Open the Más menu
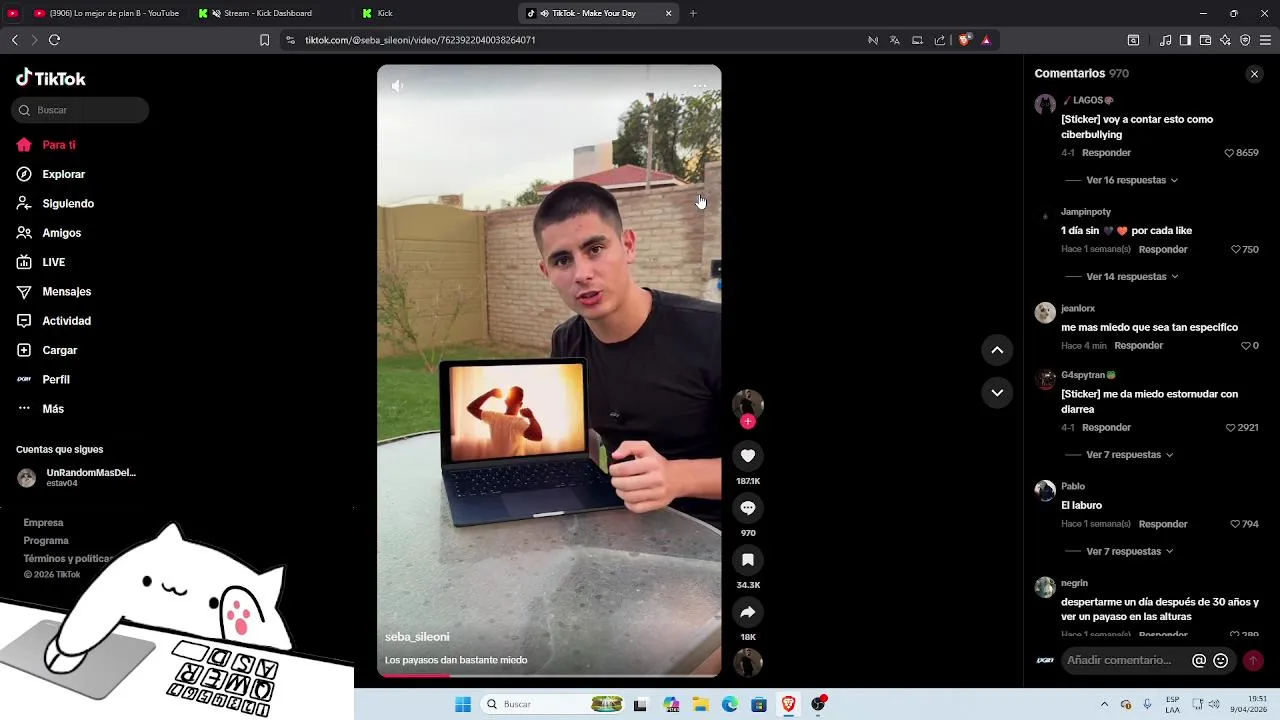The height and width of the screenshot is (720, 1280). click(x=40, y=409)
